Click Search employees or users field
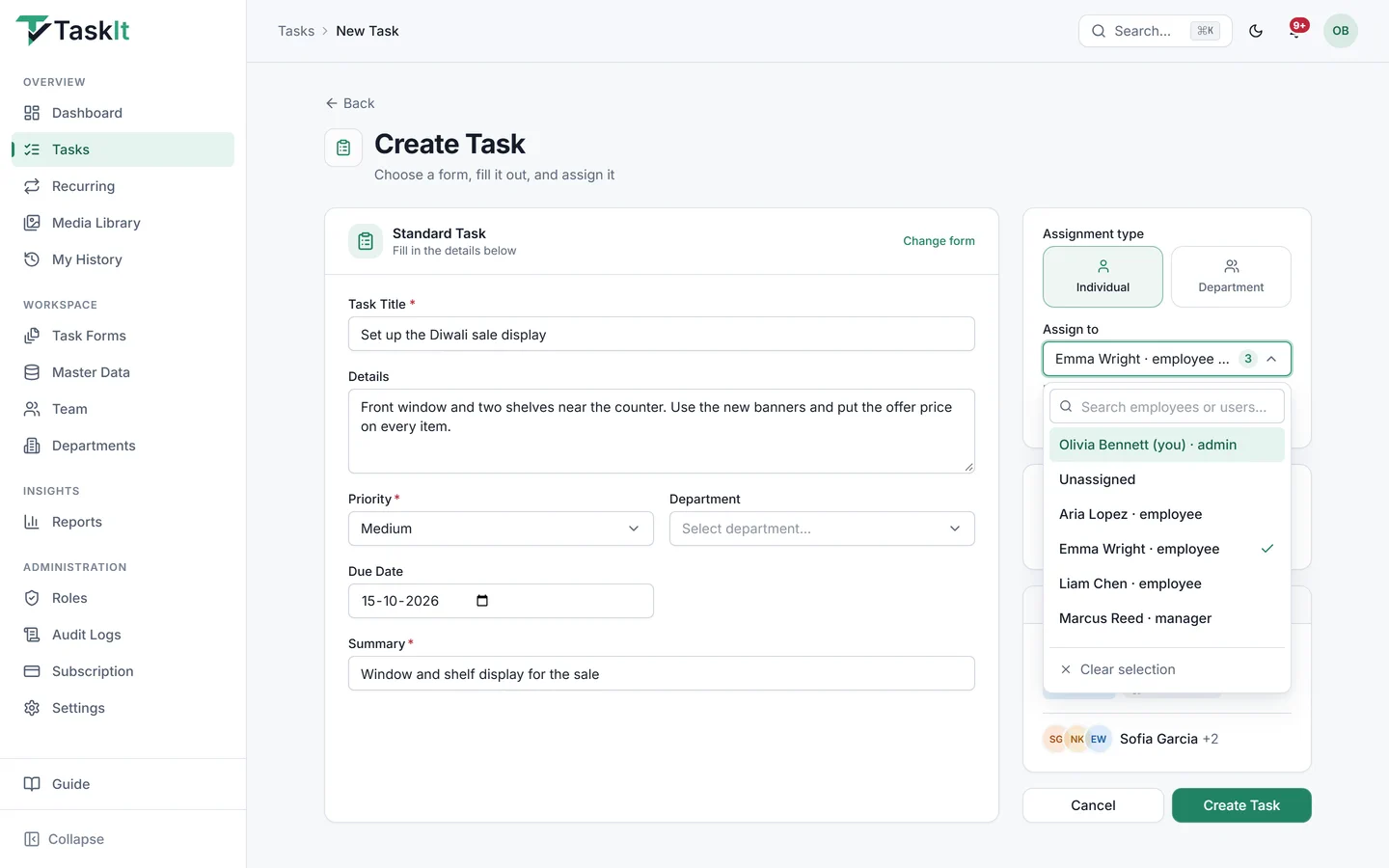This screenshot has width=1389, height=868. pyautogui.click(x=1167, y=406)
